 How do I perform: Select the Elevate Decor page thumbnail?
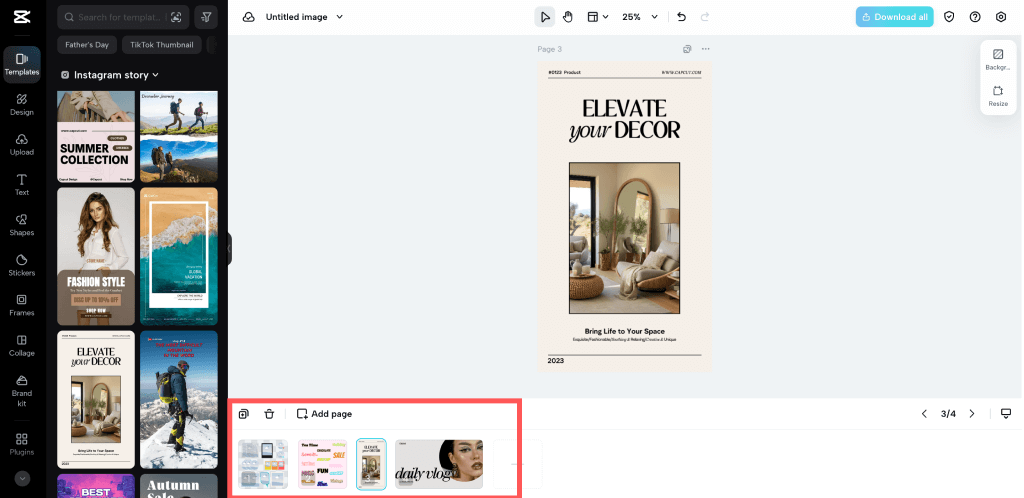click(371, 464)
